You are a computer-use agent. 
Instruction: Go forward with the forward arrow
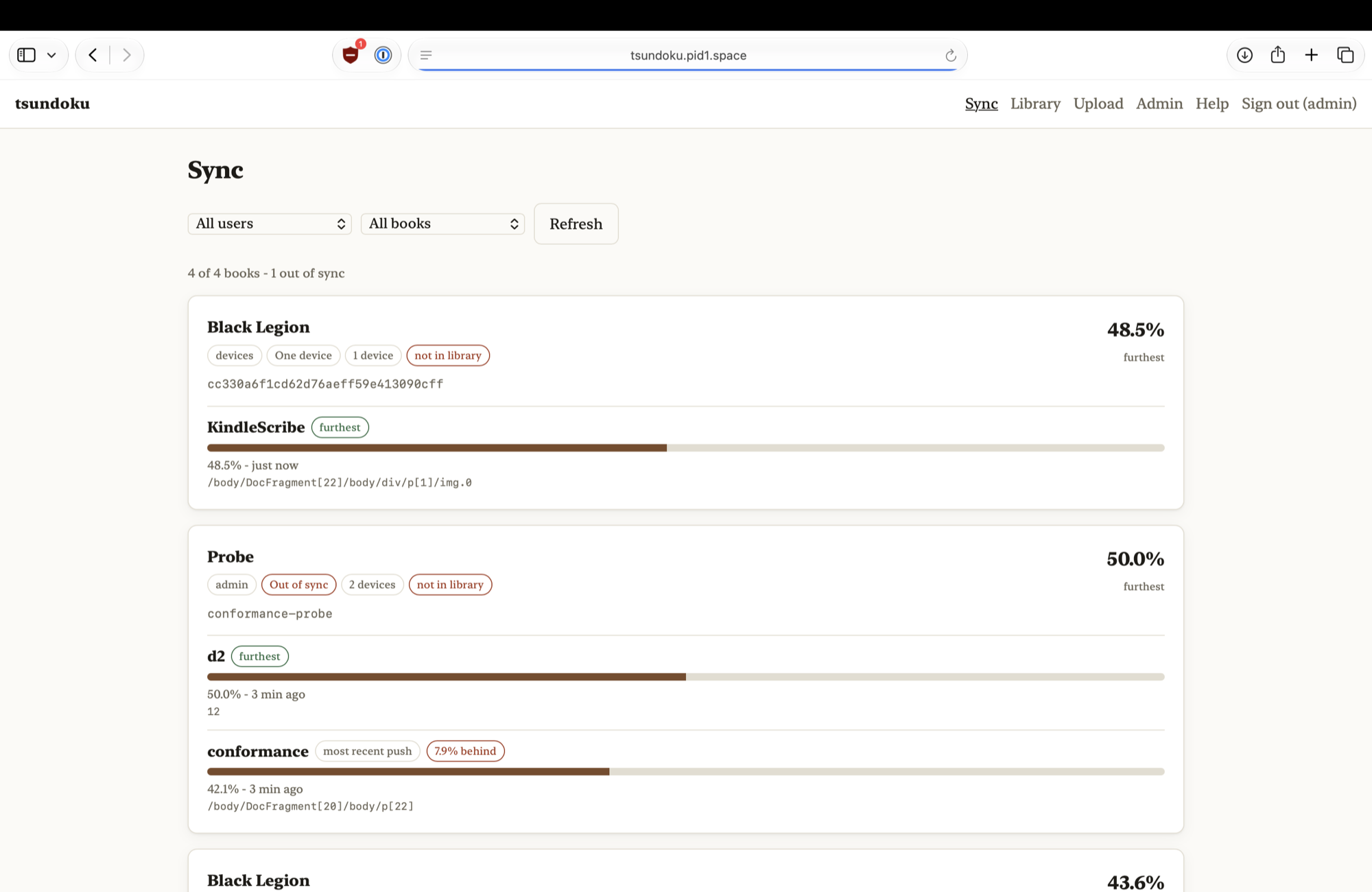127,55
